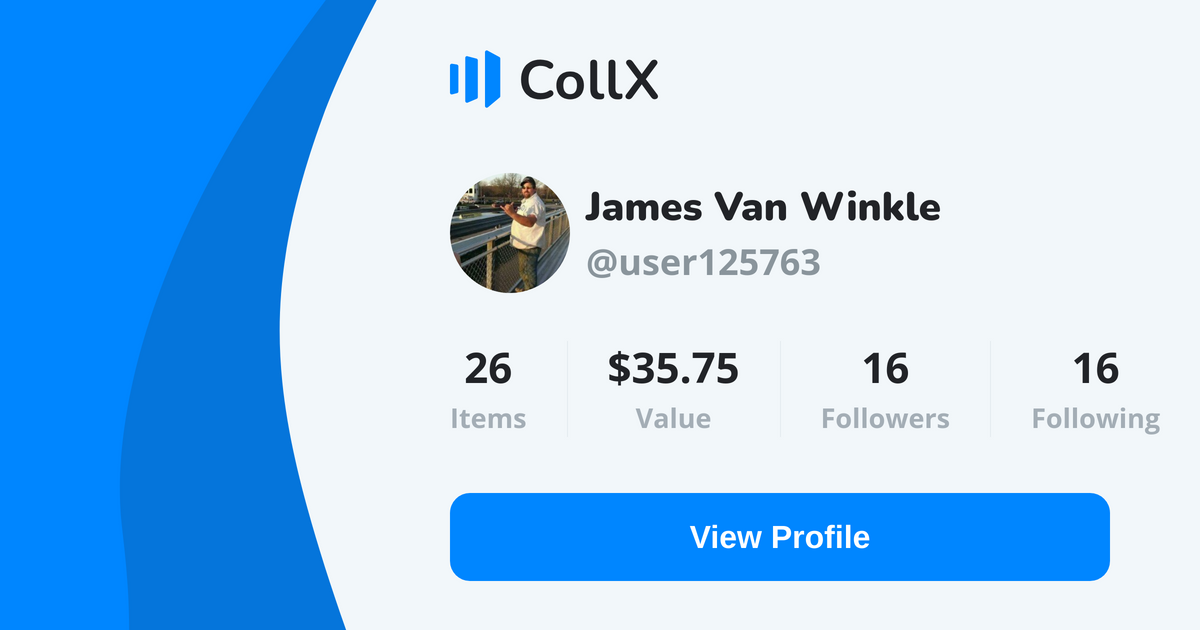Select the name James Van Winkle

coord(762,207)
